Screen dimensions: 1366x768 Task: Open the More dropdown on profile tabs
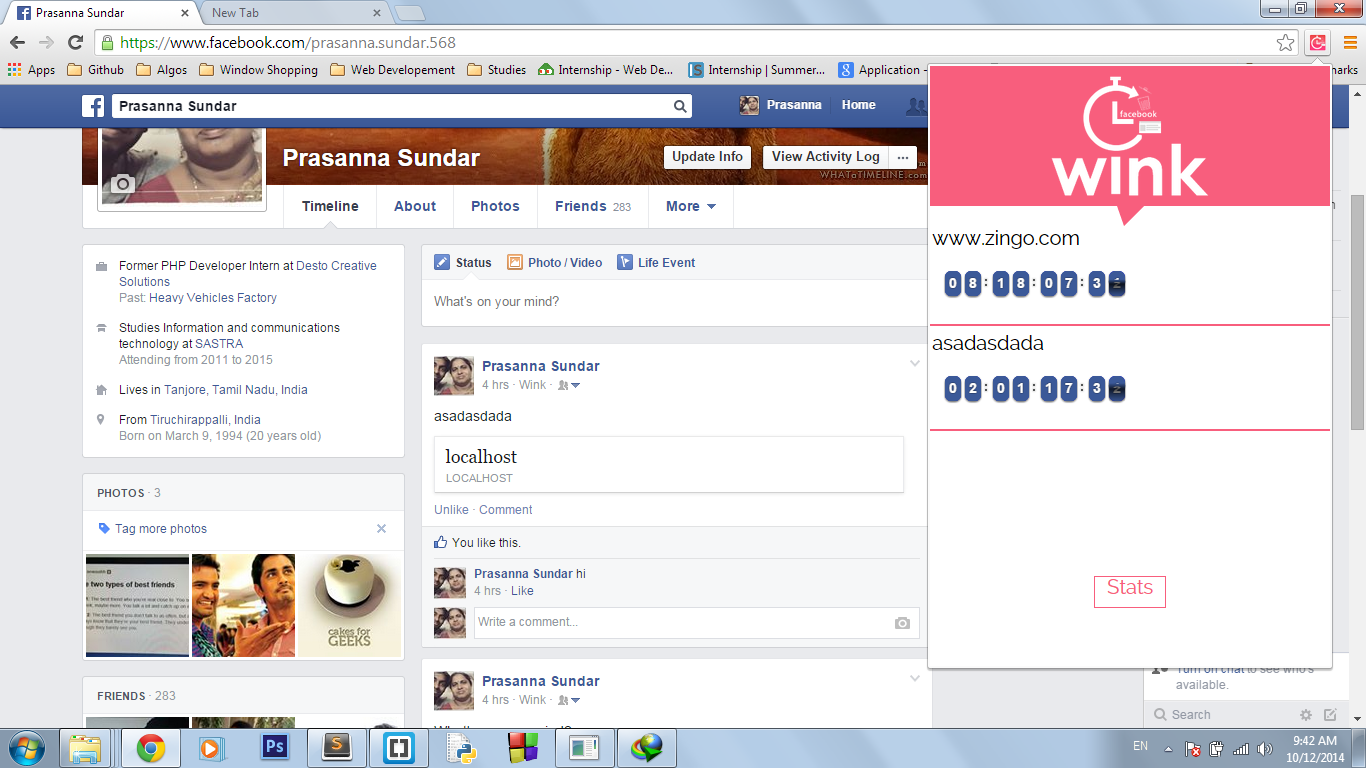point(691,206)
